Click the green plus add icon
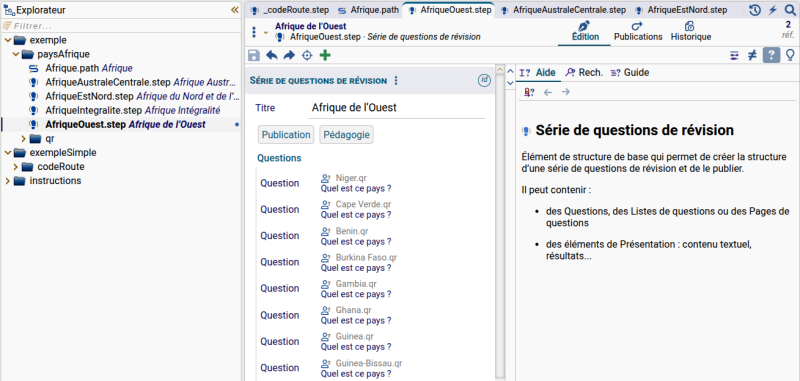The width and height of the screenshot is (800, 381). [x=325, y=55]
